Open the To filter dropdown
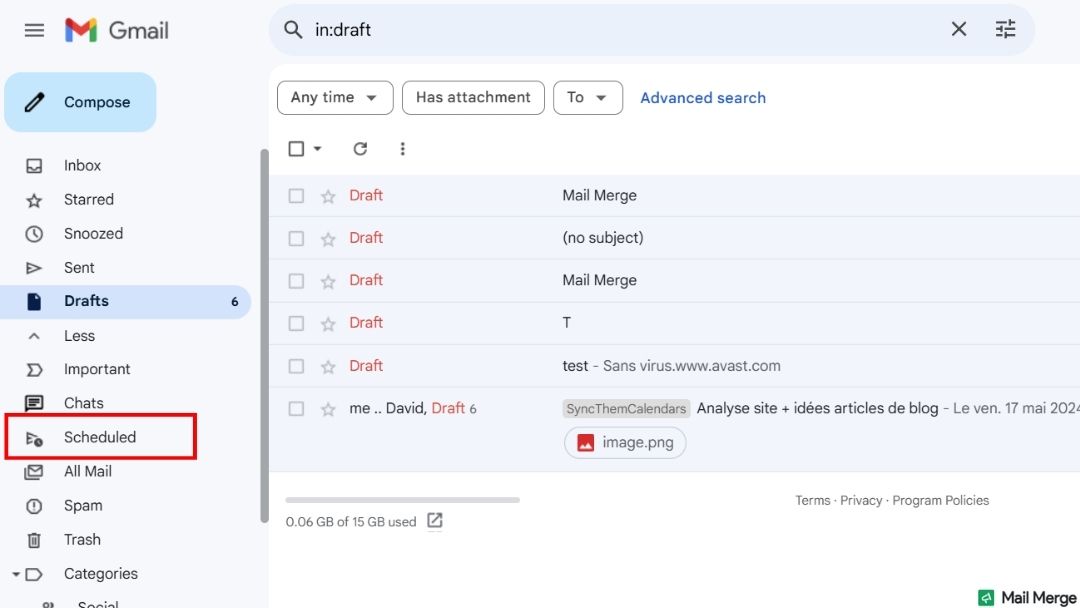 588,98
